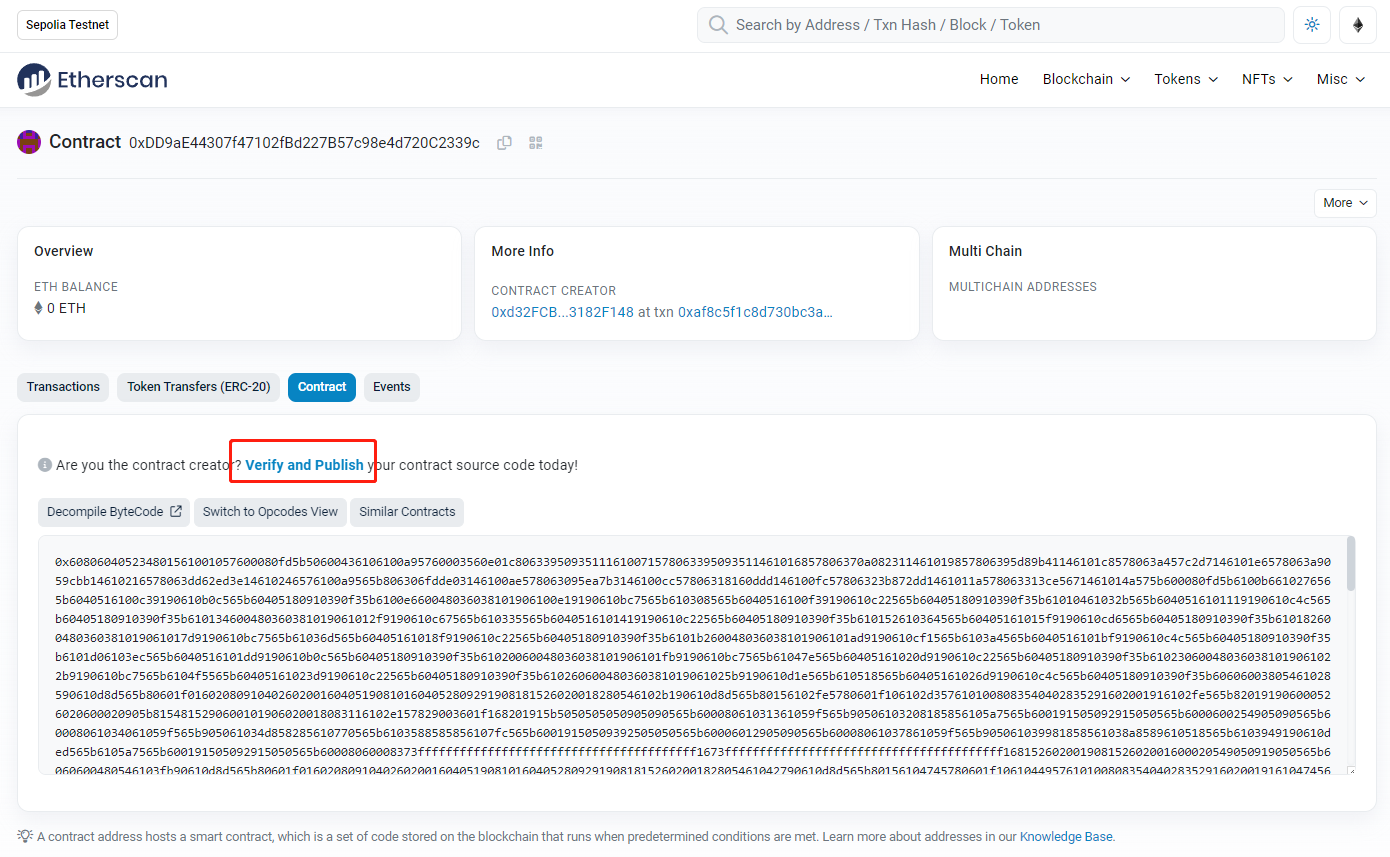The image size is (1390, 857).
Task: Click the ETH BALANCE label
Action: click(x=76, y=287)
